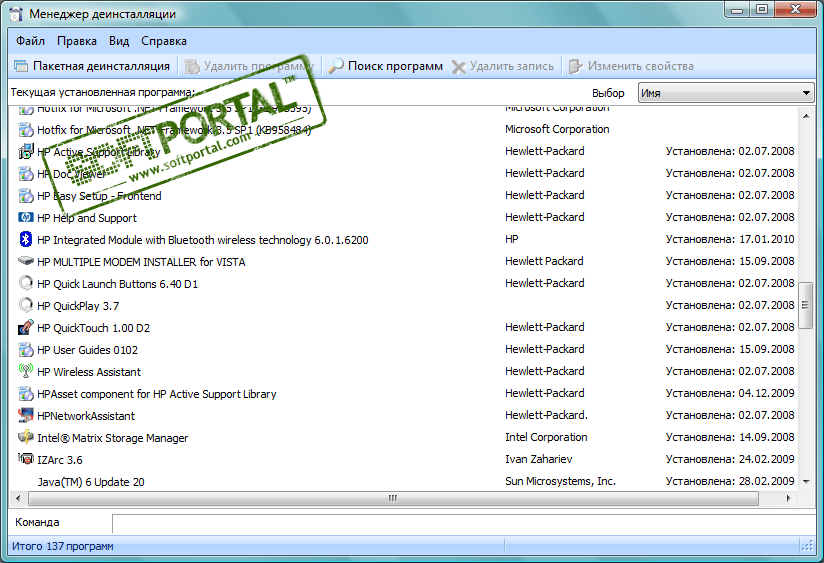Click the Удалить программу button label
Screen dimensions: 824x563
259,66
